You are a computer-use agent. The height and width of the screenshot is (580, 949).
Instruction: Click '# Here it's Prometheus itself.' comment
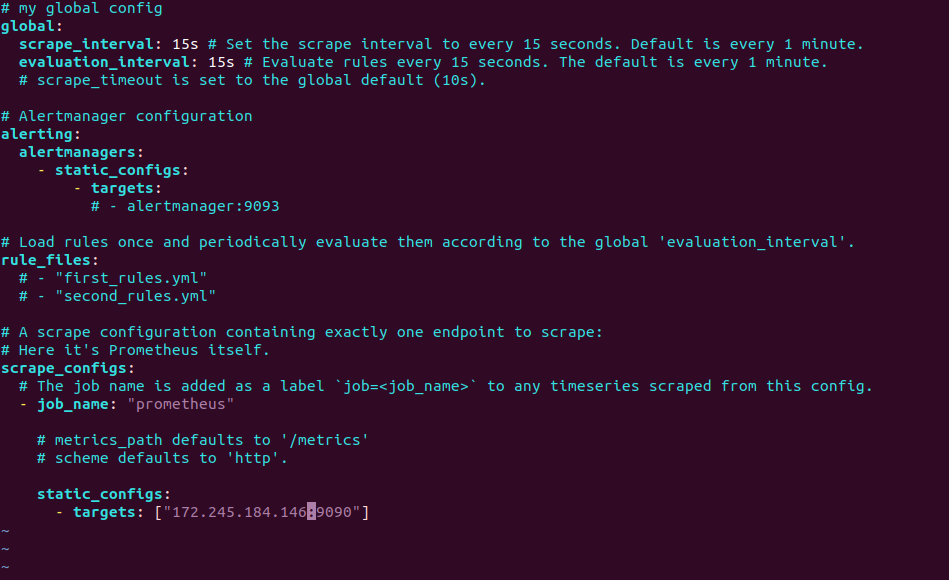pyautogui.click(x=135, y=350)
